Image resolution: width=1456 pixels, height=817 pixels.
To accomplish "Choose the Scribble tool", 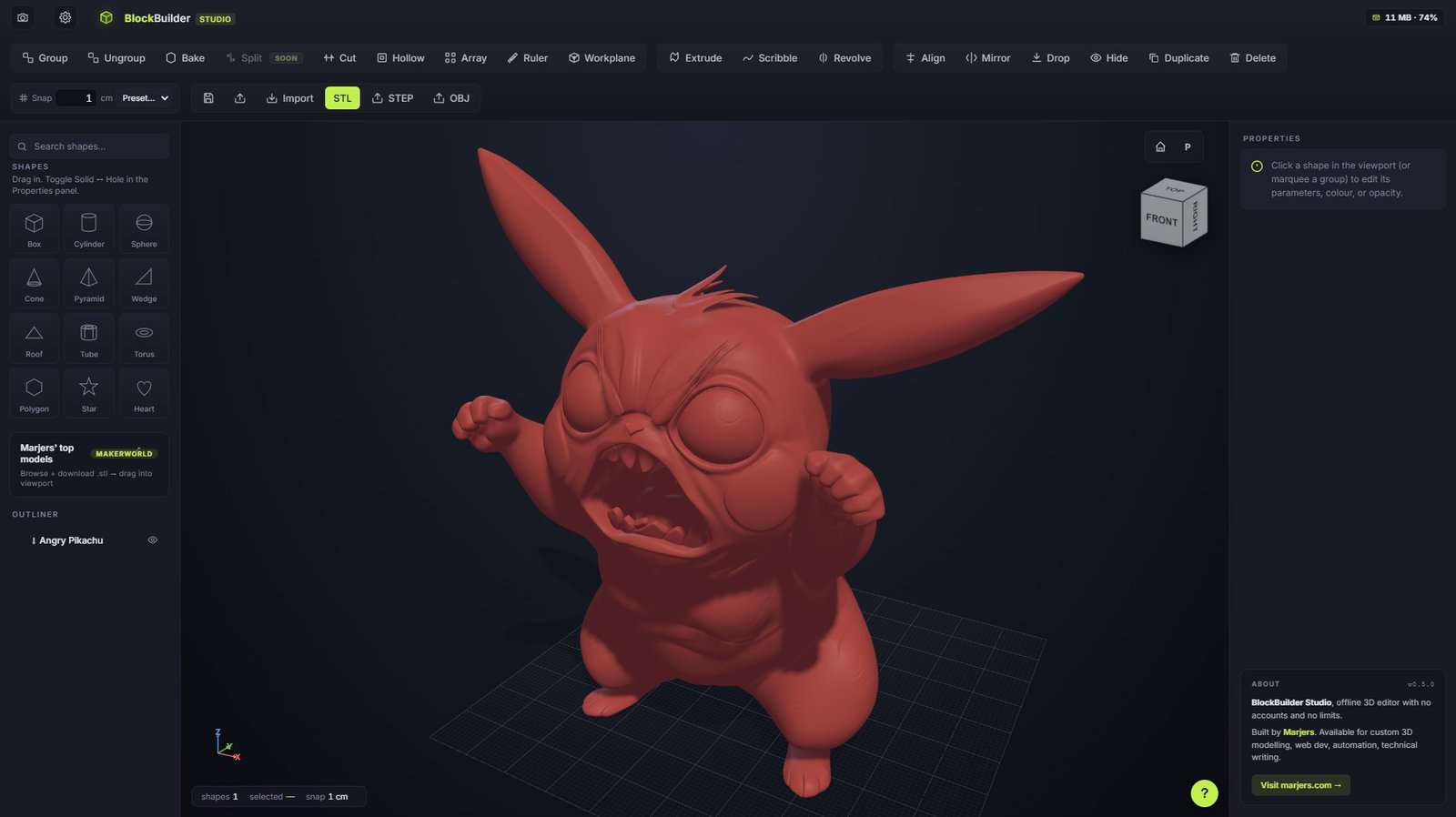I will click(770, 57).
